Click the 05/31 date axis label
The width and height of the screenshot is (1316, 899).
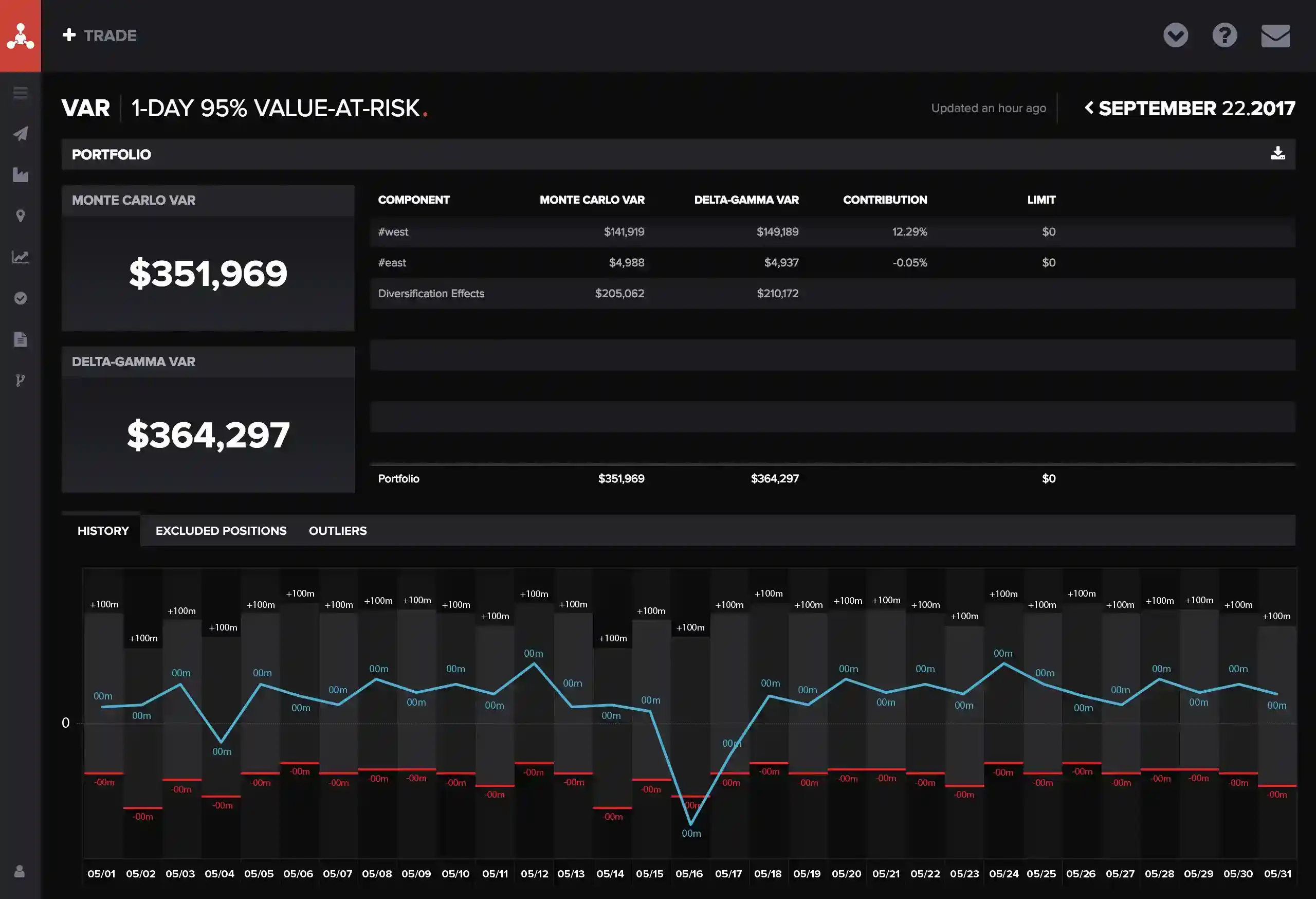coord(1277,873)
